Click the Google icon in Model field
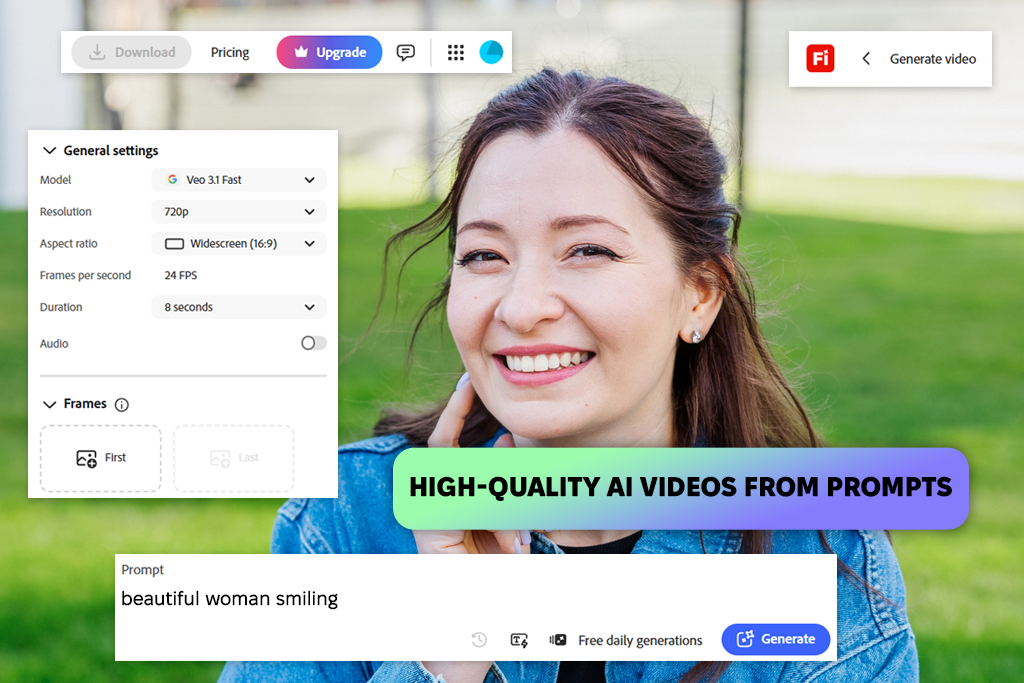Viewport: 1024px width, 683px height. coord(172,180)
